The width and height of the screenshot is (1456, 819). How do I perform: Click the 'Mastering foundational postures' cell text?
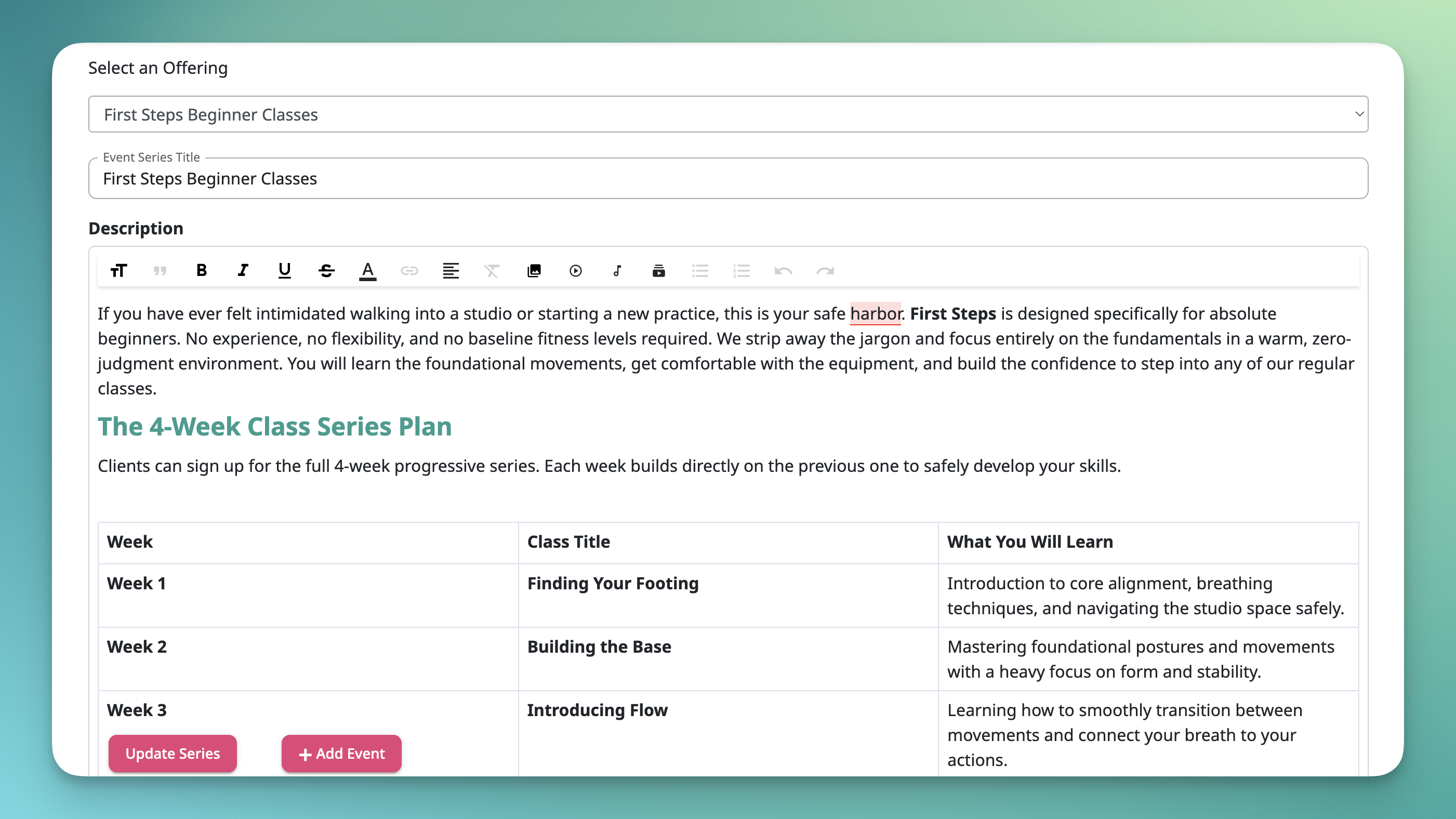pos(1141,659)
